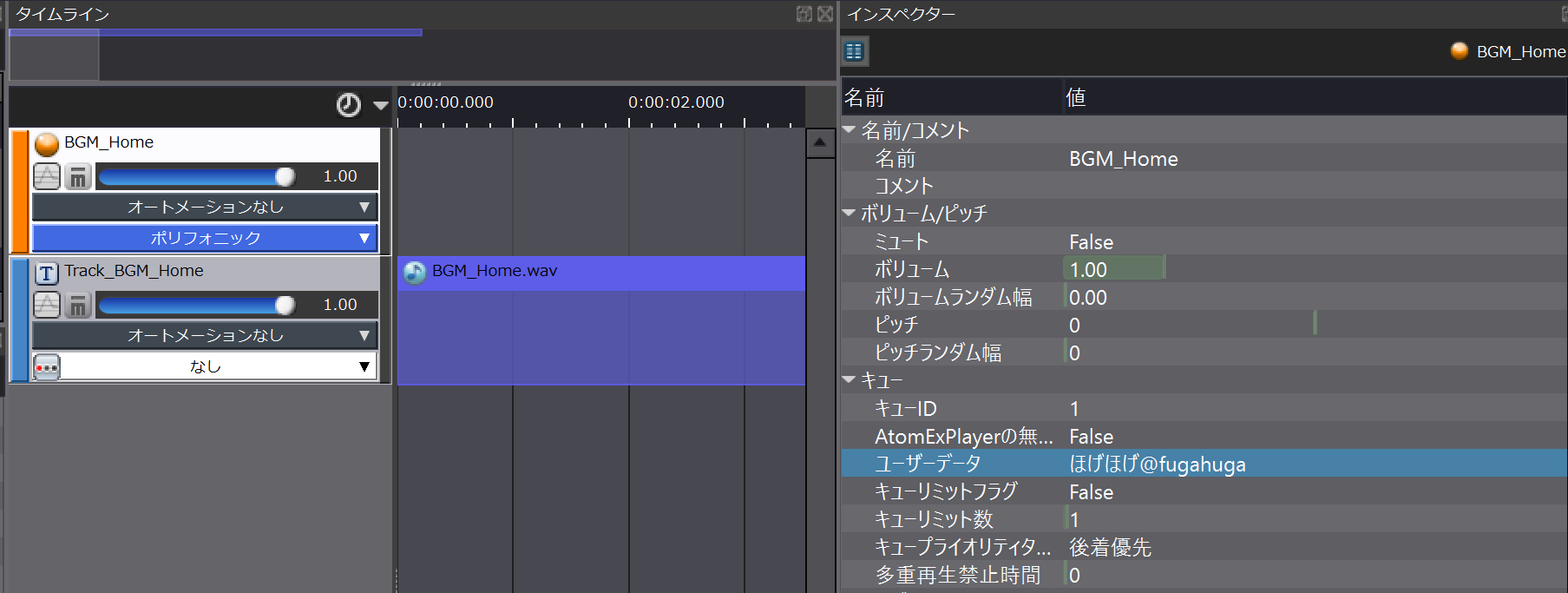Click the timeline clock time-display icon
The width and height of the screenshot is (1568, 593).
coord(348,105)
